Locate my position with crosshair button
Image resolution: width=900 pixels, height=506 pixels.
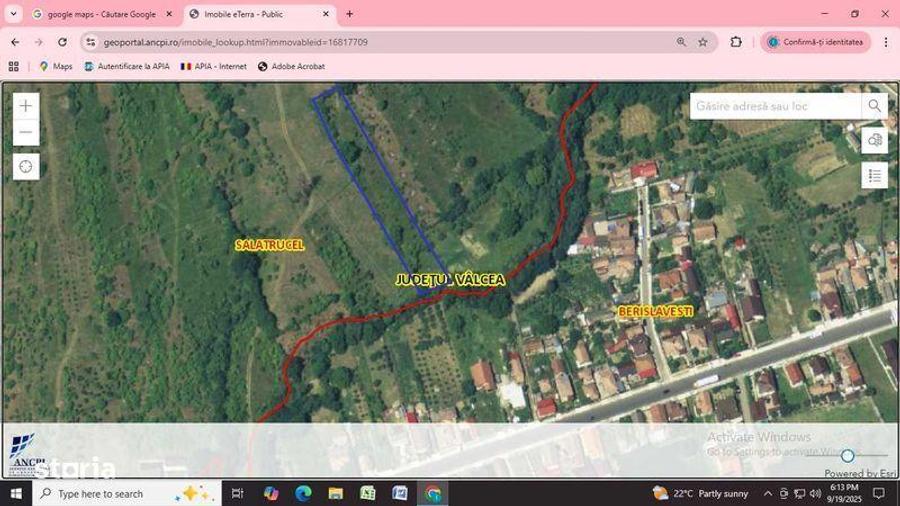26,167
